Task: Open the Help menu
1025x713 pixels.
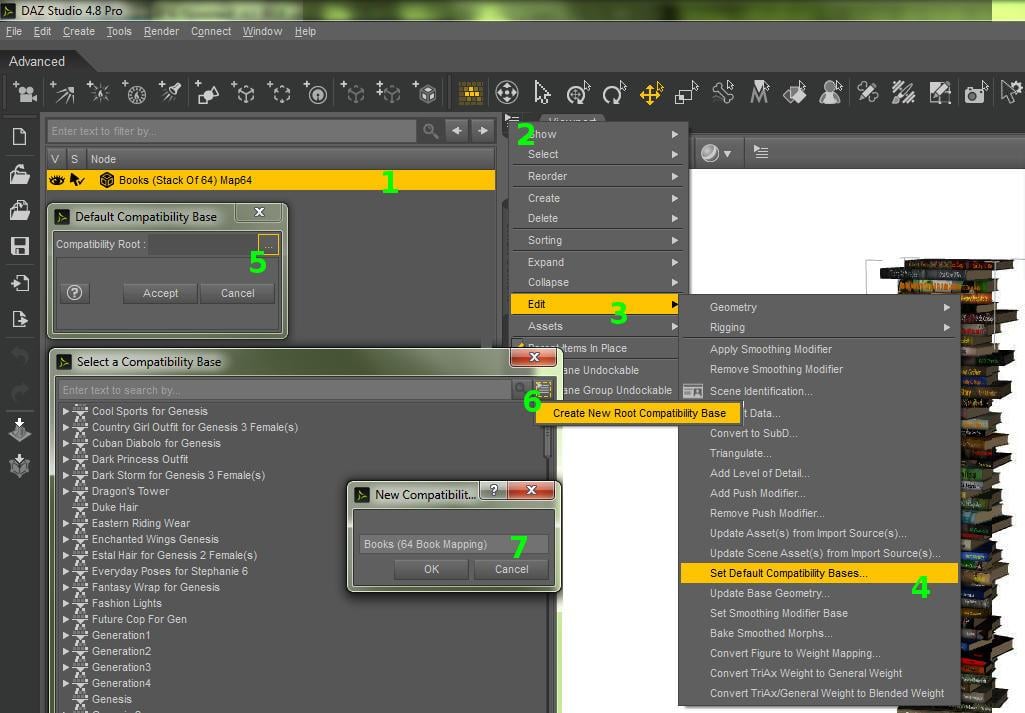Action: pos(305,31)
